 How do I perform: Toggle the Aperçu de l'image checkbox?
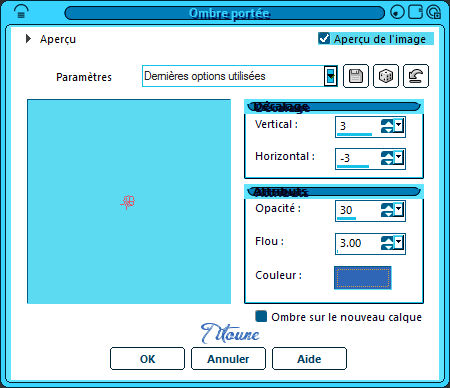click(x=324, y=38)
